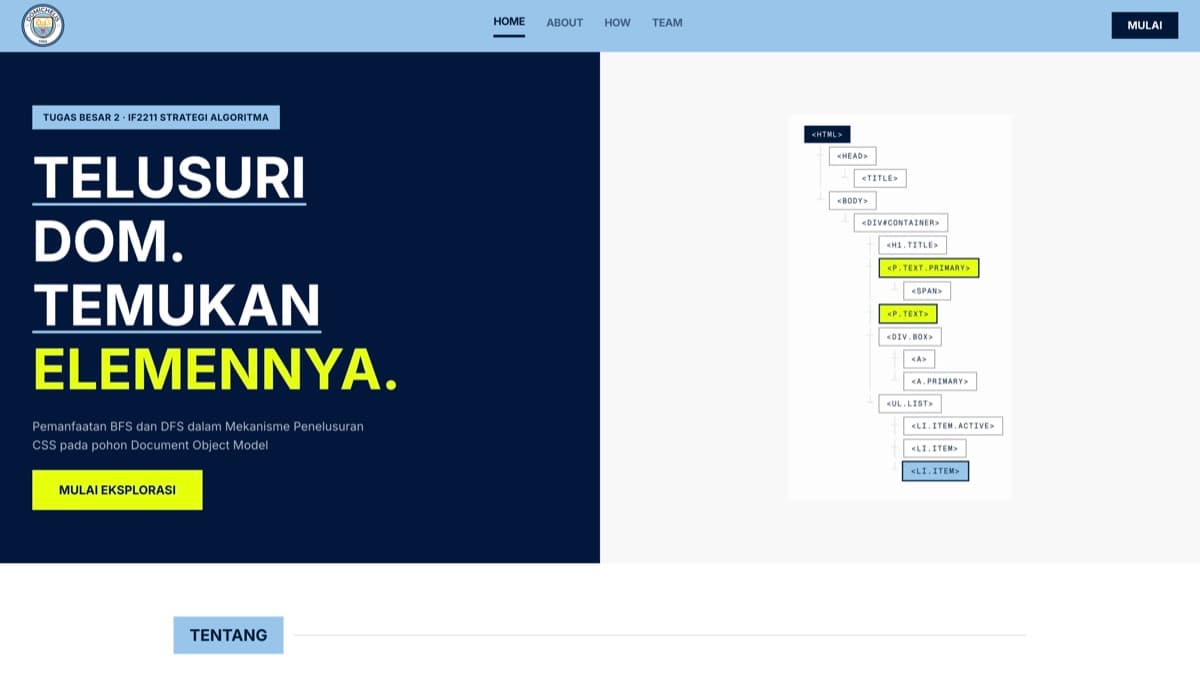
Task: Select the <A.PRIMARY> node
Action: [x=940, y=381]
